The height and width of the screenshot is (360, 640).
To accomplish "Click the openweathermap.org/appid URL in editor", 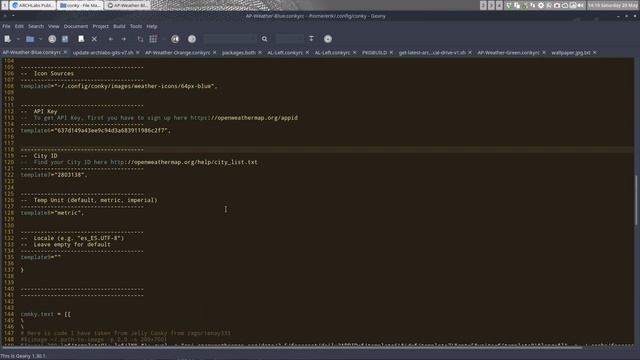I will (244, 118).
